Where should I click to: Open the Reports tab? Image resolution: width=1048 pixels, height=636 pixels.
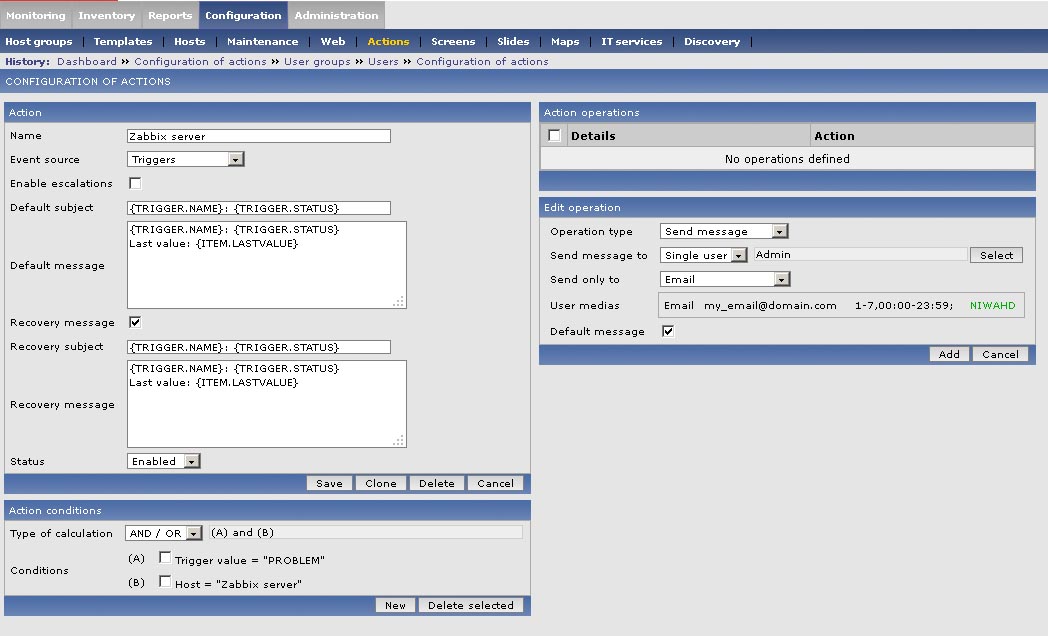tap(170, 15)
